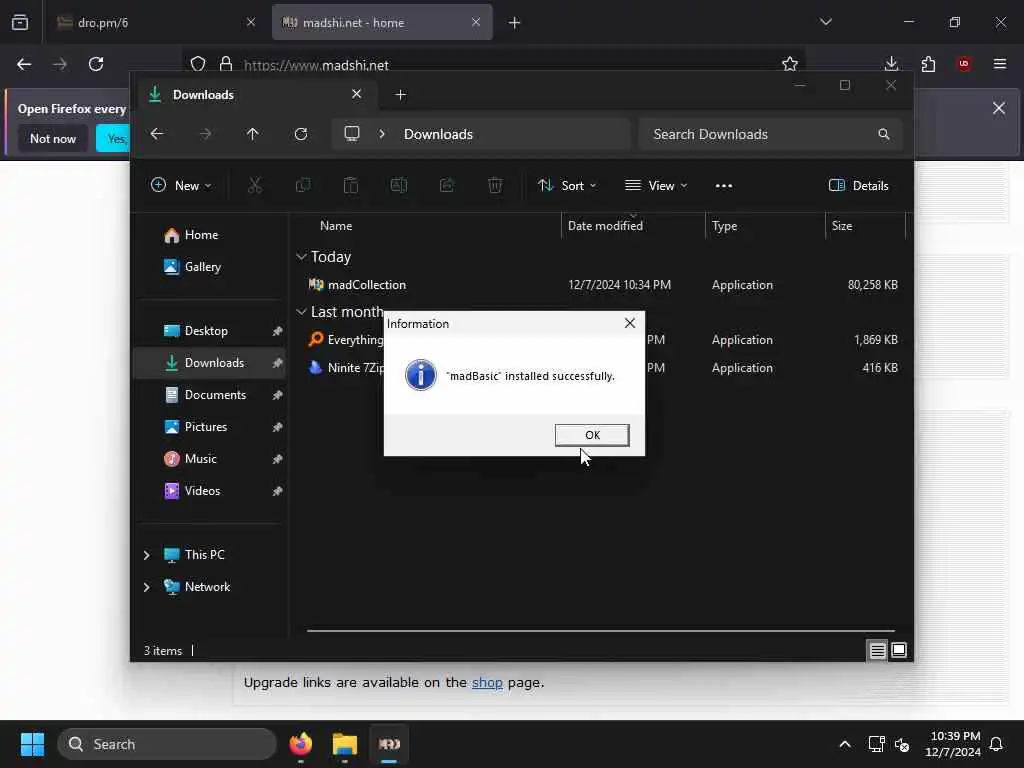Viewport: 1024px width, 768px height.
Task: Click the Cut scissors icon
Action: [x=255, y=185]
